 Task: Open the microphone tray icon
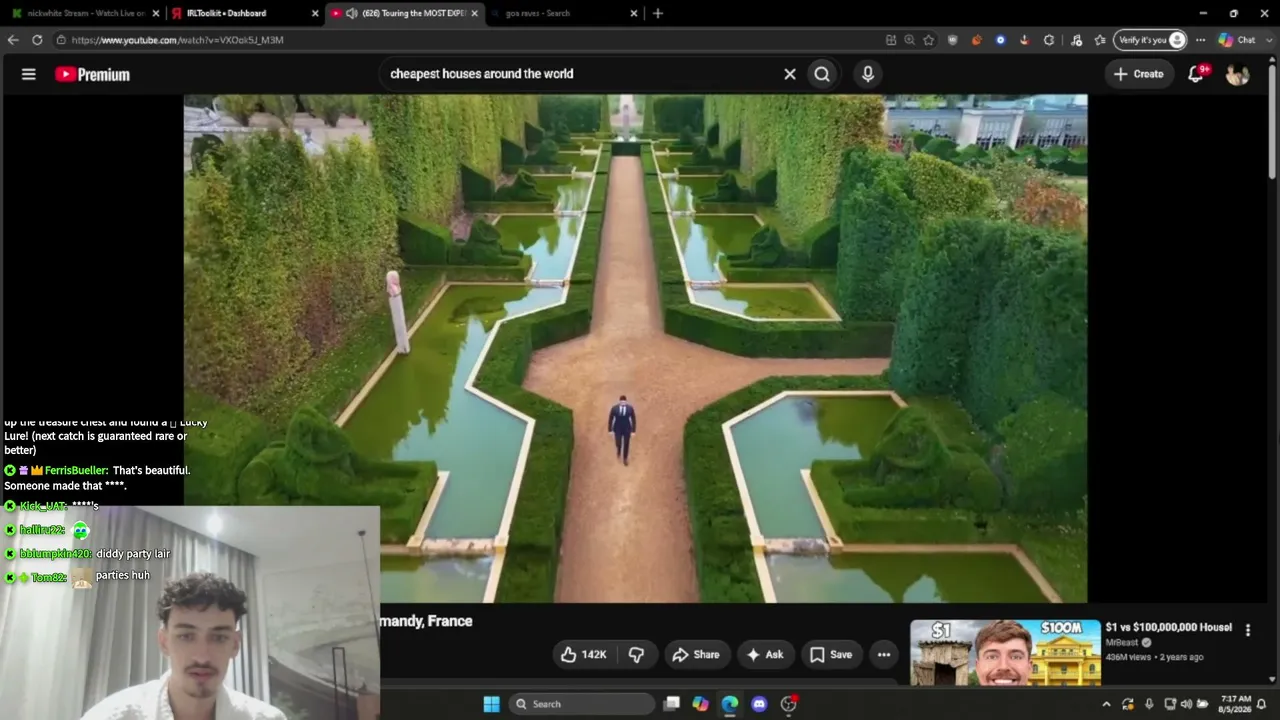tap(1149, 704)
